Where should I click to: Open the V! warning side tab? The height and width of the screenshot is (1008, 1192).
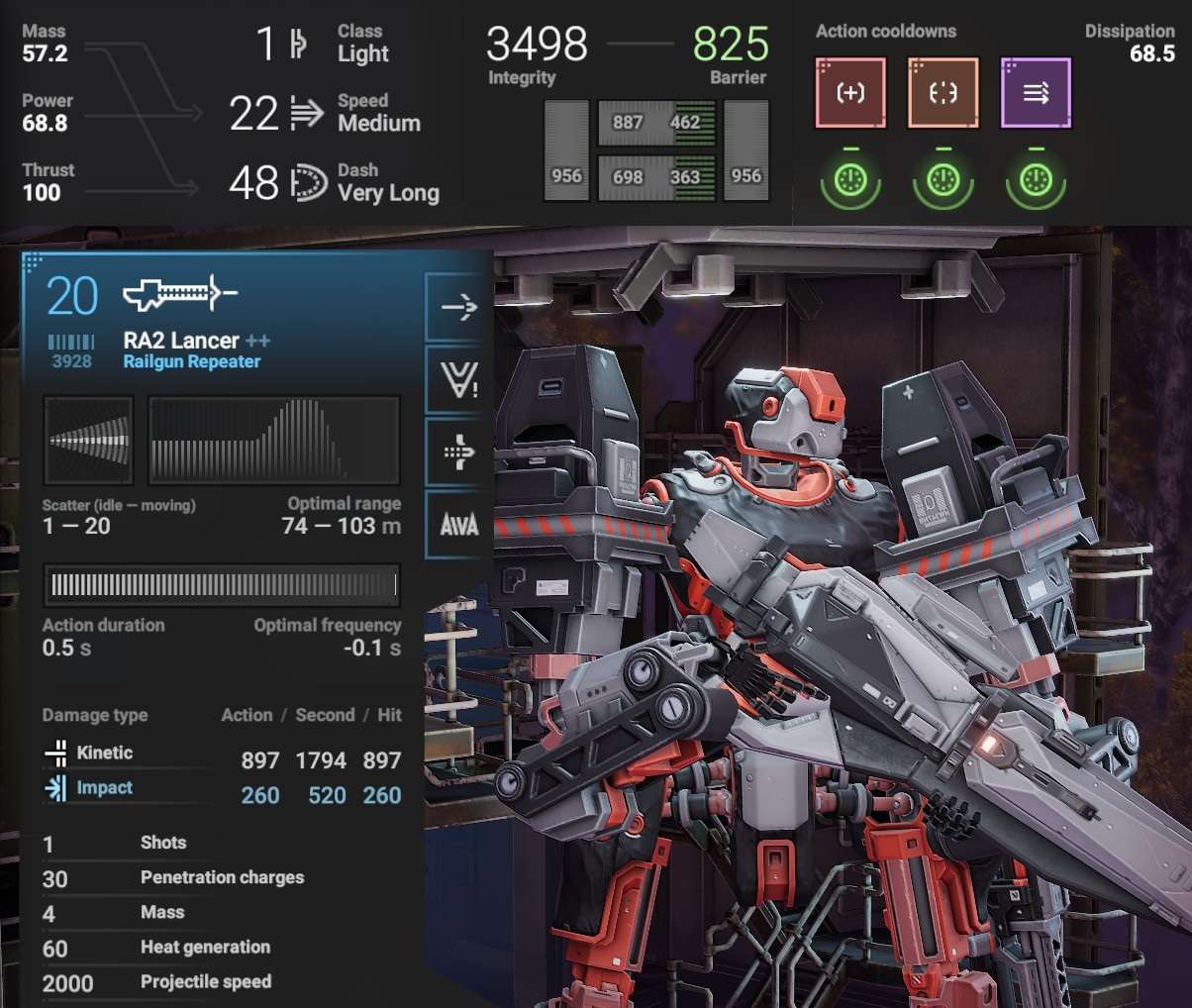click(458, 379)
